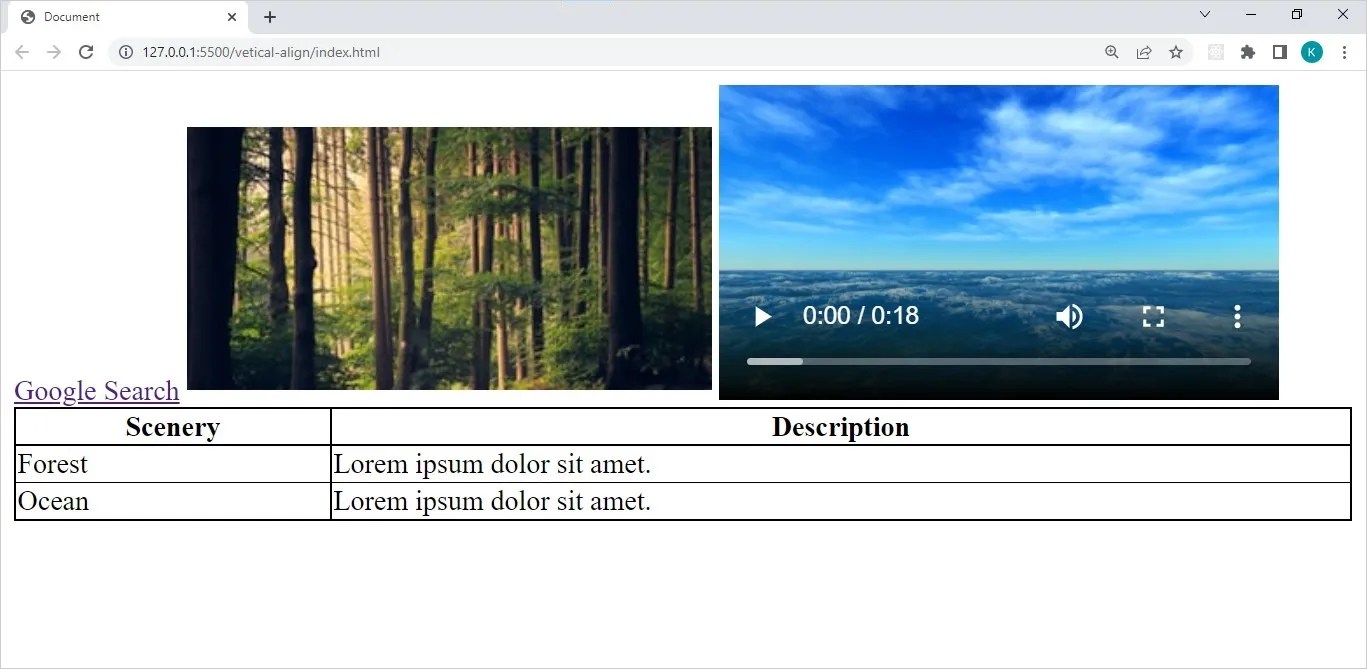Image resolution: width=1367 pixels, height=669 pixels.
Task: Open the Google Search link
Action: [x=96, y=391]
